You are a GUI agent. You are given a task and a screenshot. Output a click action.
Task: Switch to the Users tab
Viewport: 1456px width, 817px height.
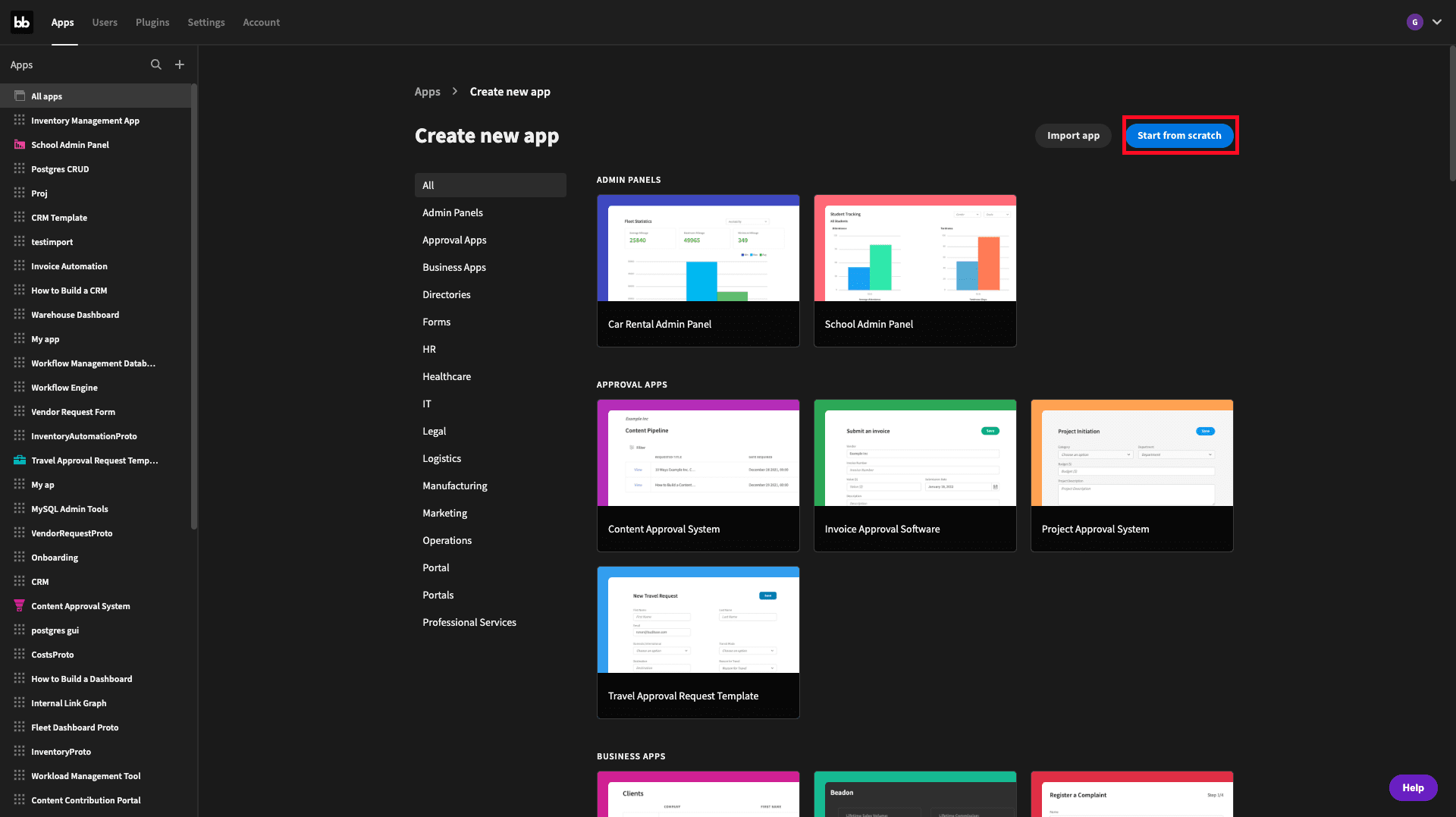[105, 22]
